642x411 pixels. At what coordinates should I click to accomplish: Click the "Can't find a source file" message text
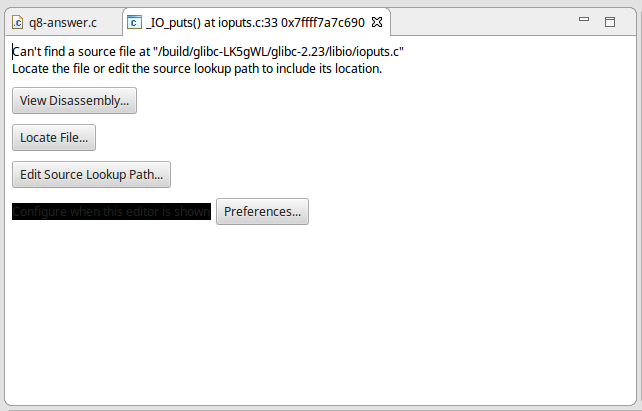[208, 52]
